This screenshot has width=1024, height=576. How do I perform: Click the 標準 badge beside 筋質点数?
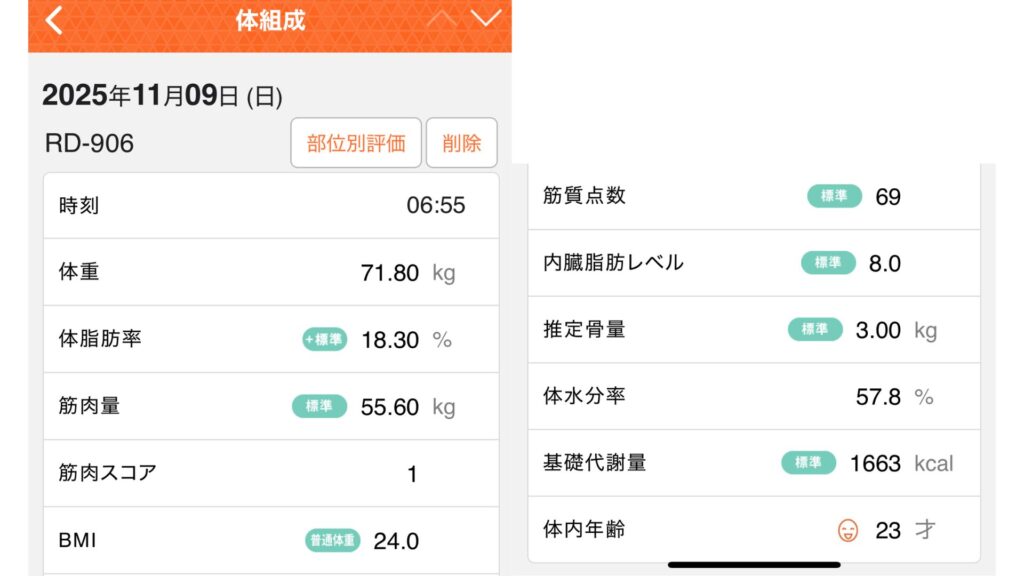[x=834, y=196]
